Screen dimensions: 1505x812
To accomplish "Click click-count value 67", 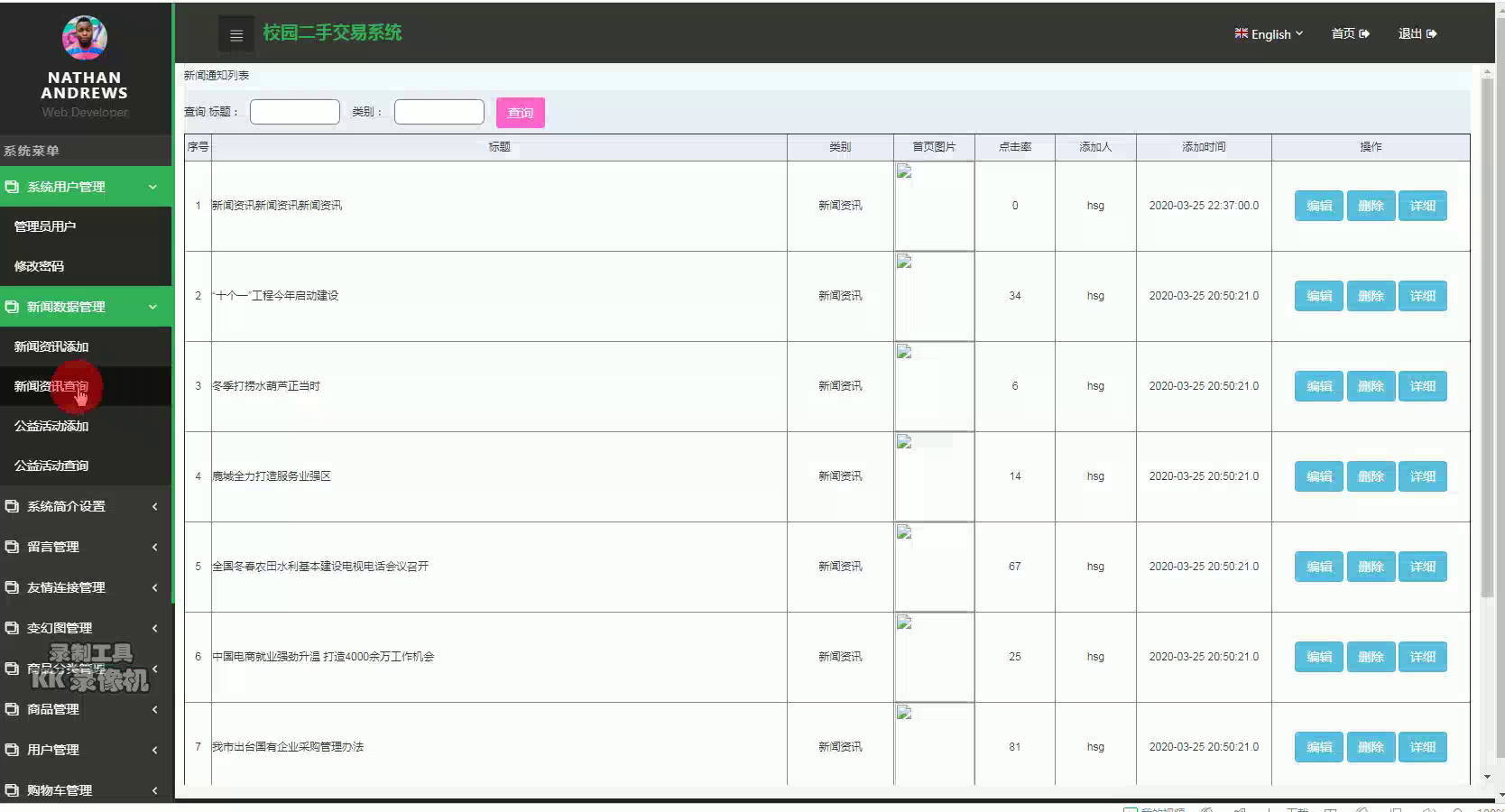I will pyautogui.click(x=1015, y=567).
